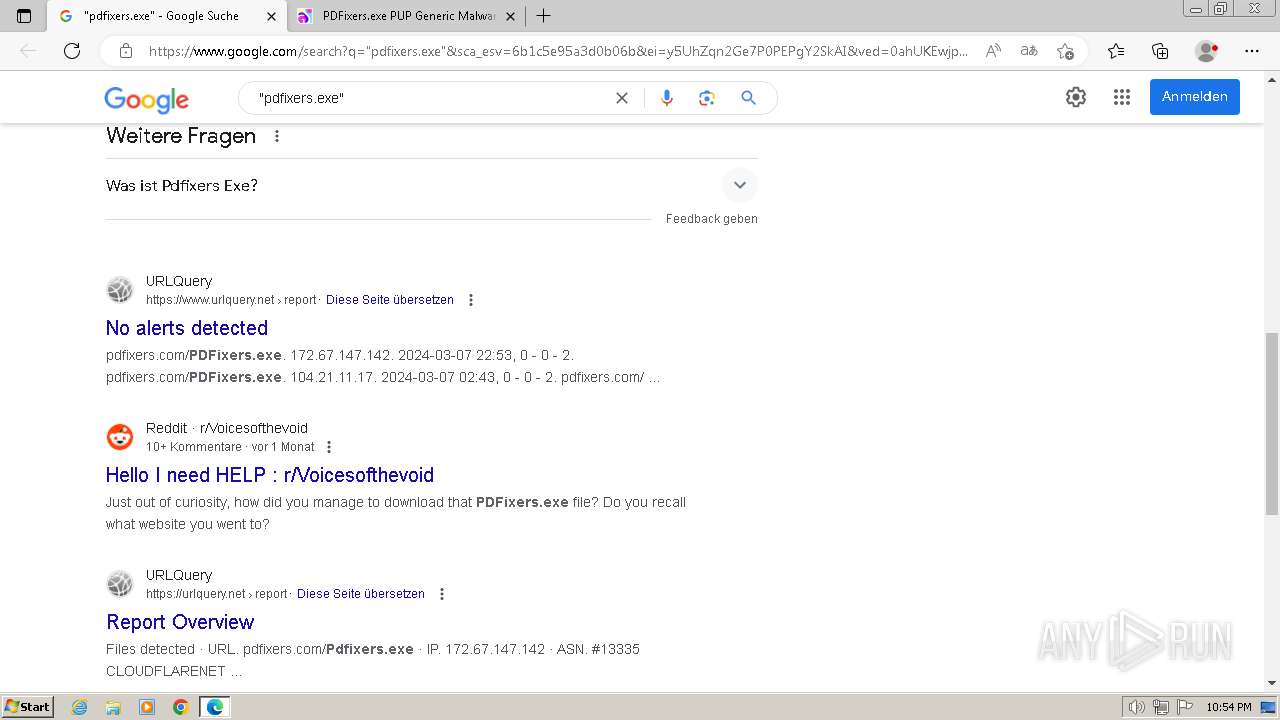This screenshot has height=720, width=1280.
Task: Open the No alerts detected result
Action: pyautogui.click(x=187, y=328)
